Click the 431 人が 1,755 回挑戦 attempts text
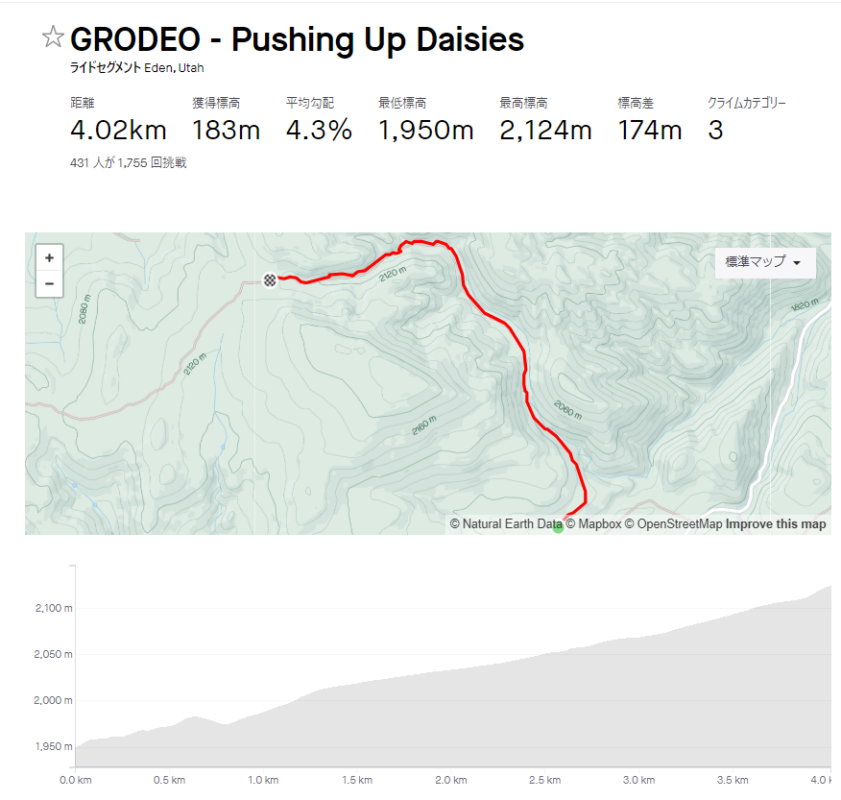The height and width of the screenshot is (800, 841). pyautogui.click(x=128, y=162)
